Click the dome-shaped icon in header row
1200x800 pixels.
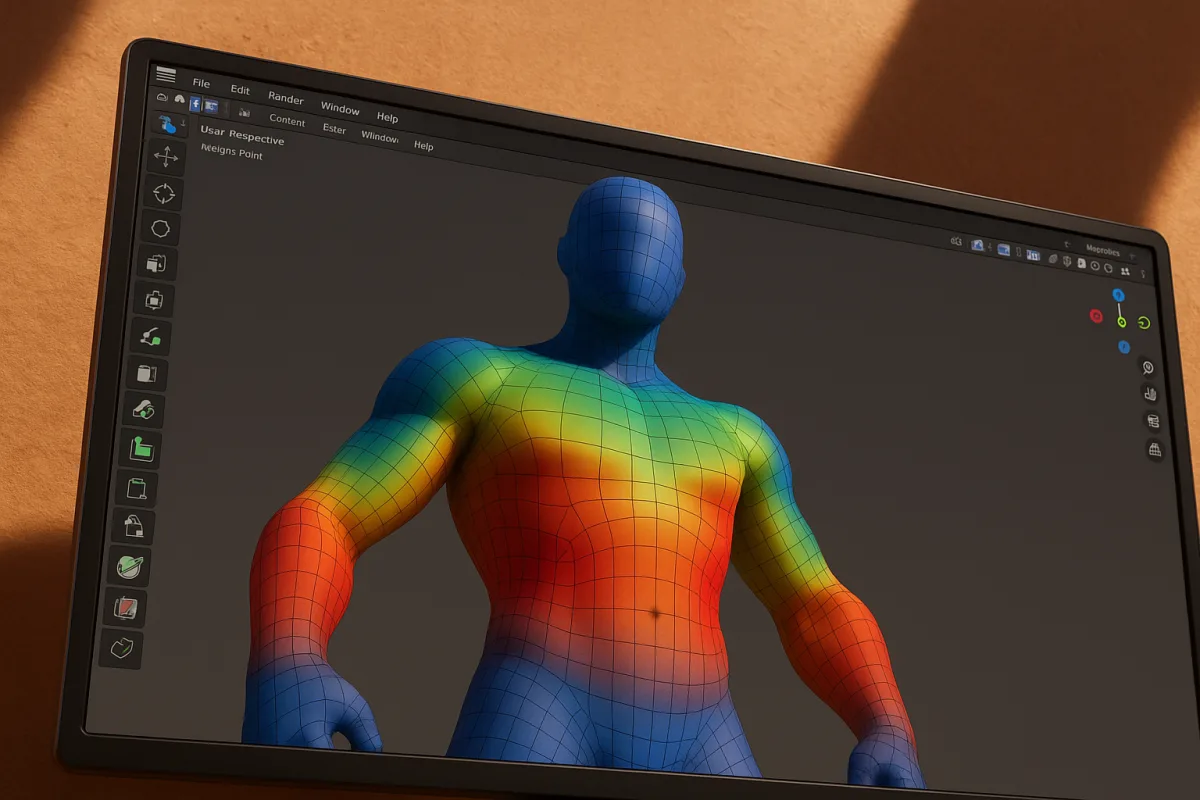(x=179, y=99)
